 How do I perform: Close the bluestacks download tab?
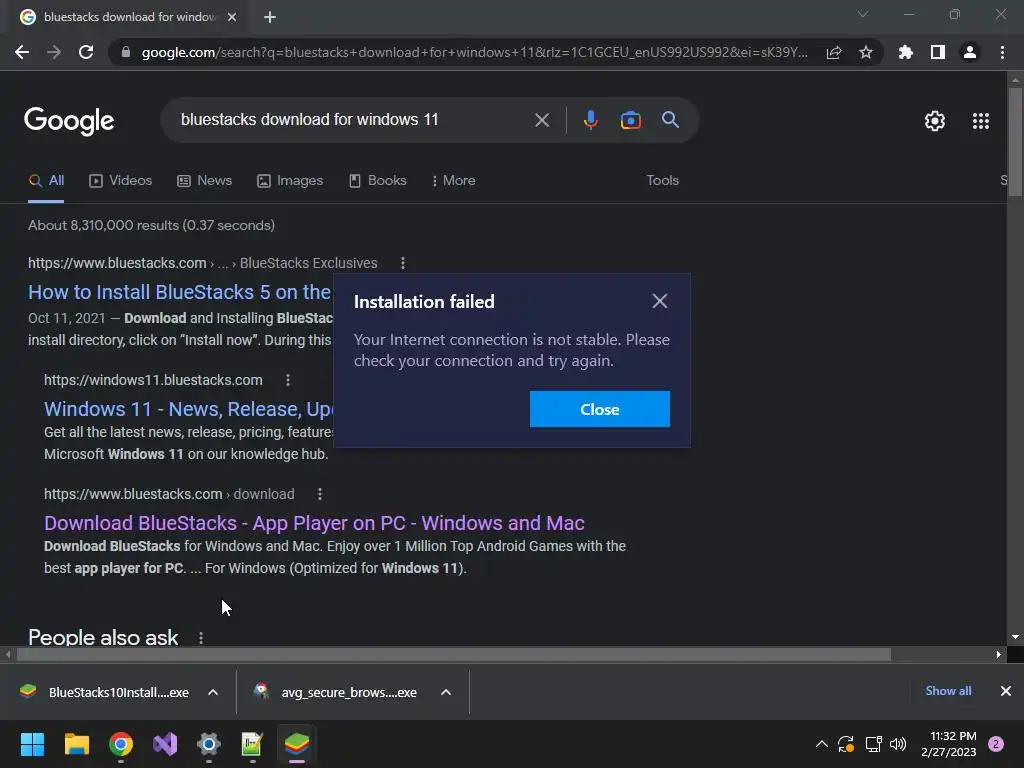pyautogui.click(x=232, y=17)
